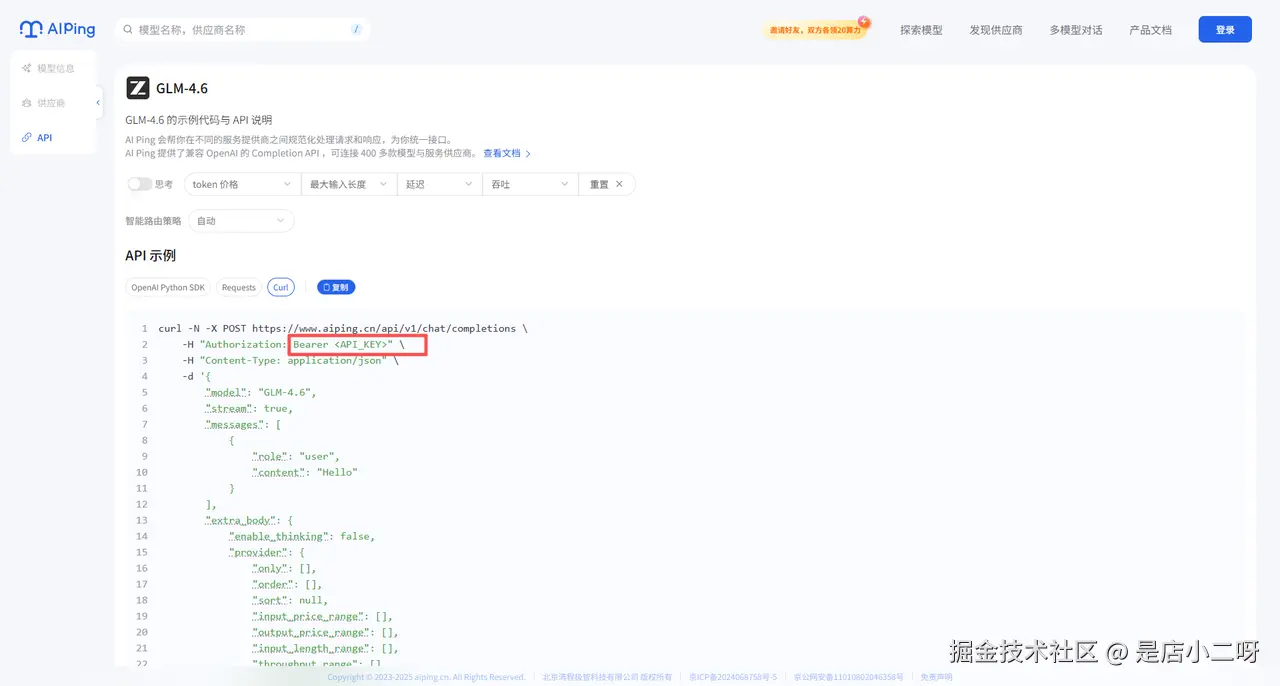Image resolution: width=1280 pixels, height=686 pixels.
Task: Click the "content": "Hello" code line
Action: [305, 472]
